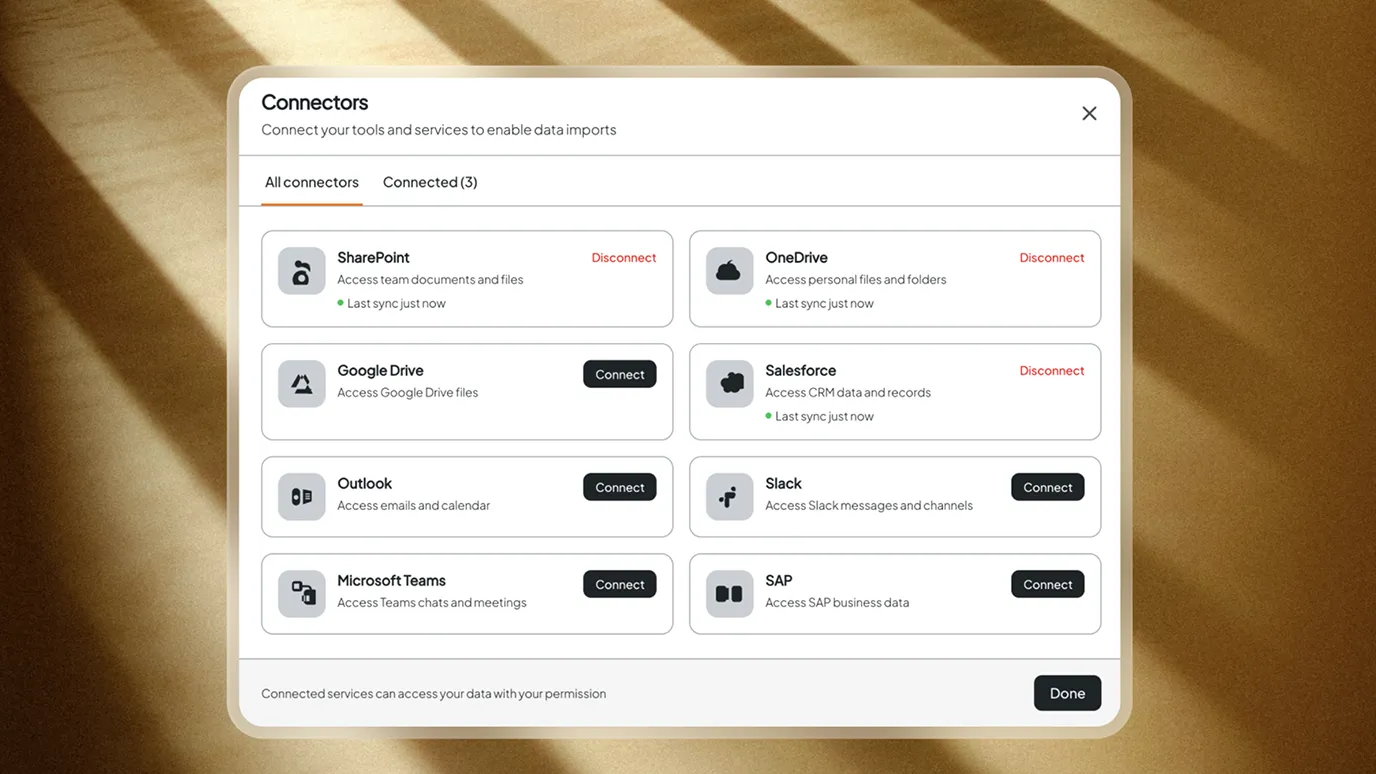Click the Microsoft Teams icon
Screen dimensions: 1376x774
(301, 594)
